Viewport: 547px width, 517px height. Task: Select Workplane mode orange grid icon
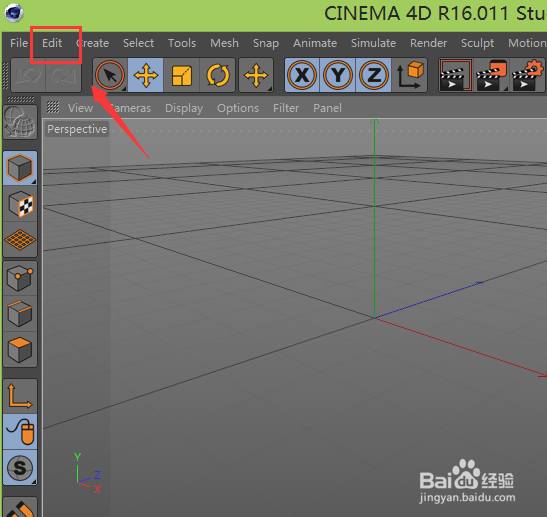(20, 240)
